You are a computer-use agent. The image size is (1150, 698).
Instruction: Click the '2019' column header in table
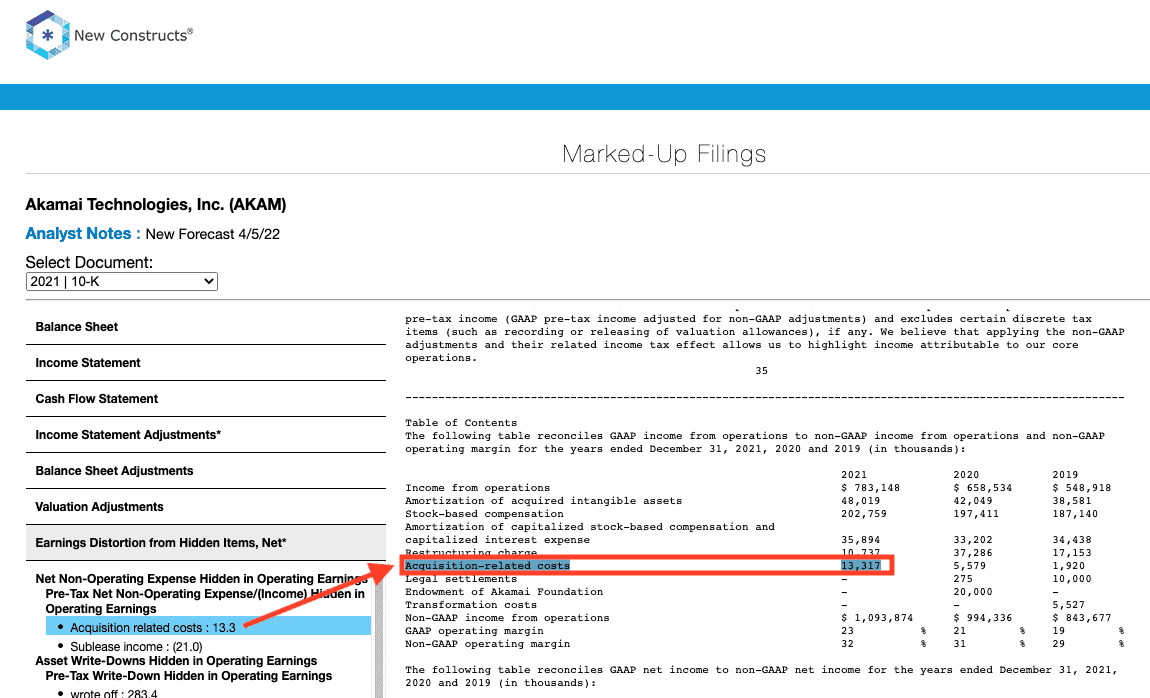pyautogui.click(x=1065, y=475)
